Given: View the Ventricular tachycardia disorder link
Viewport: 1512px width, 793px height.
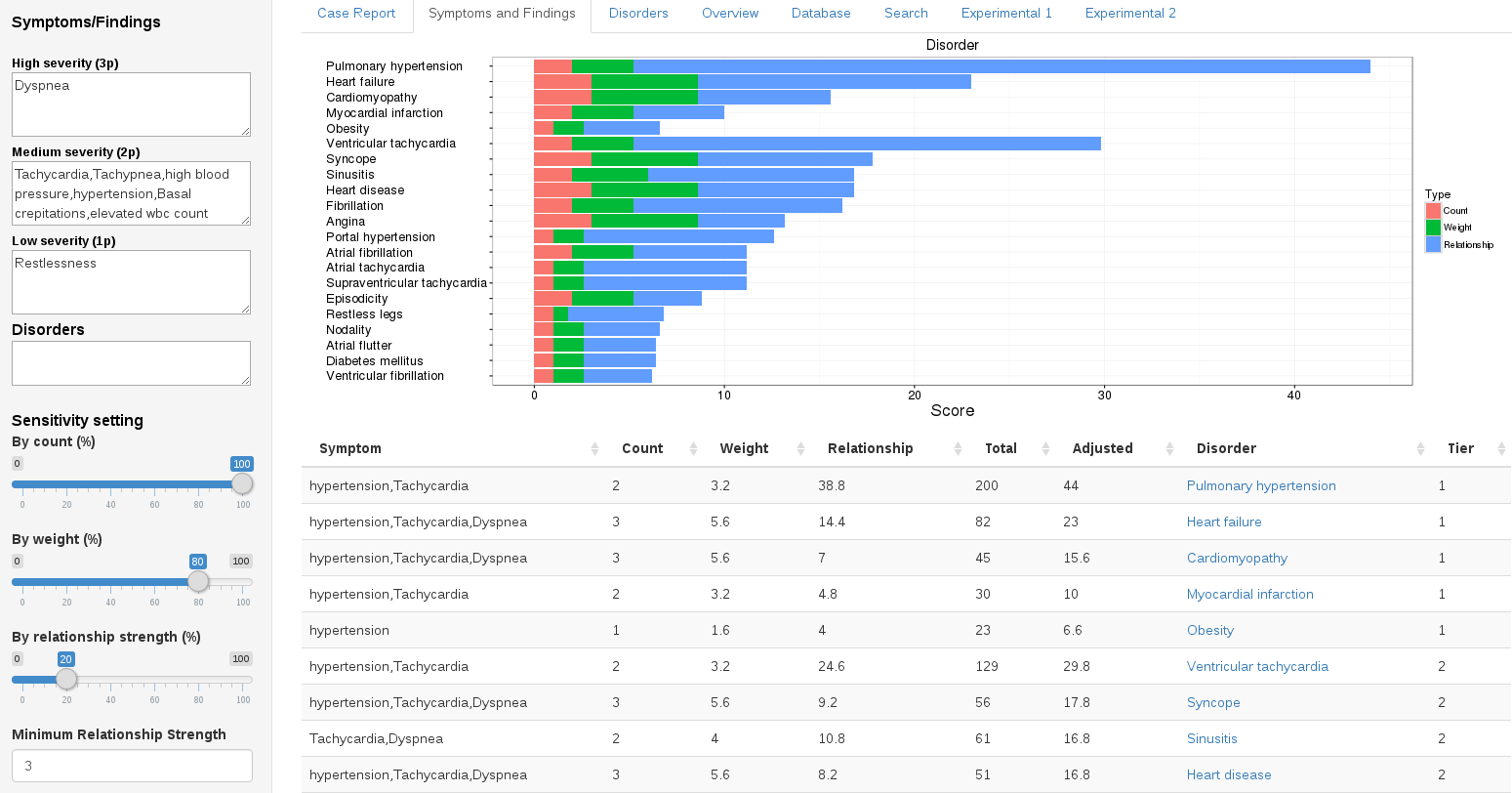Looking at the screenshot, I should 1257,667.
